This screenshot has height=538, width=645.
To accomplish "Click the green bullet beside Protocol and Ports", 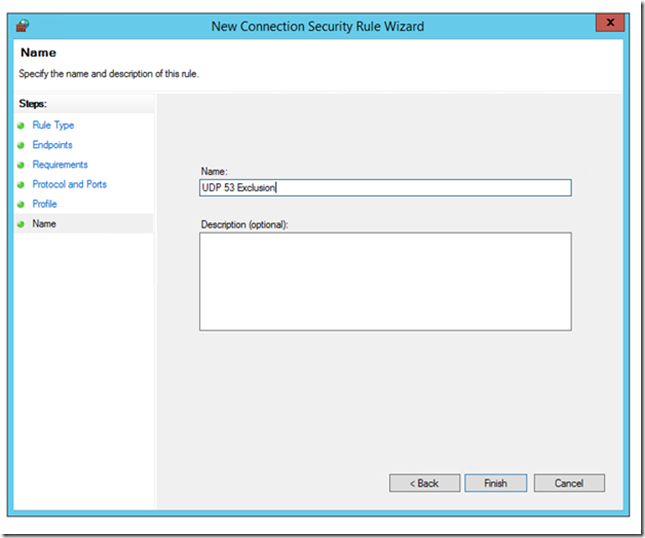I will (x=21, y=185).
